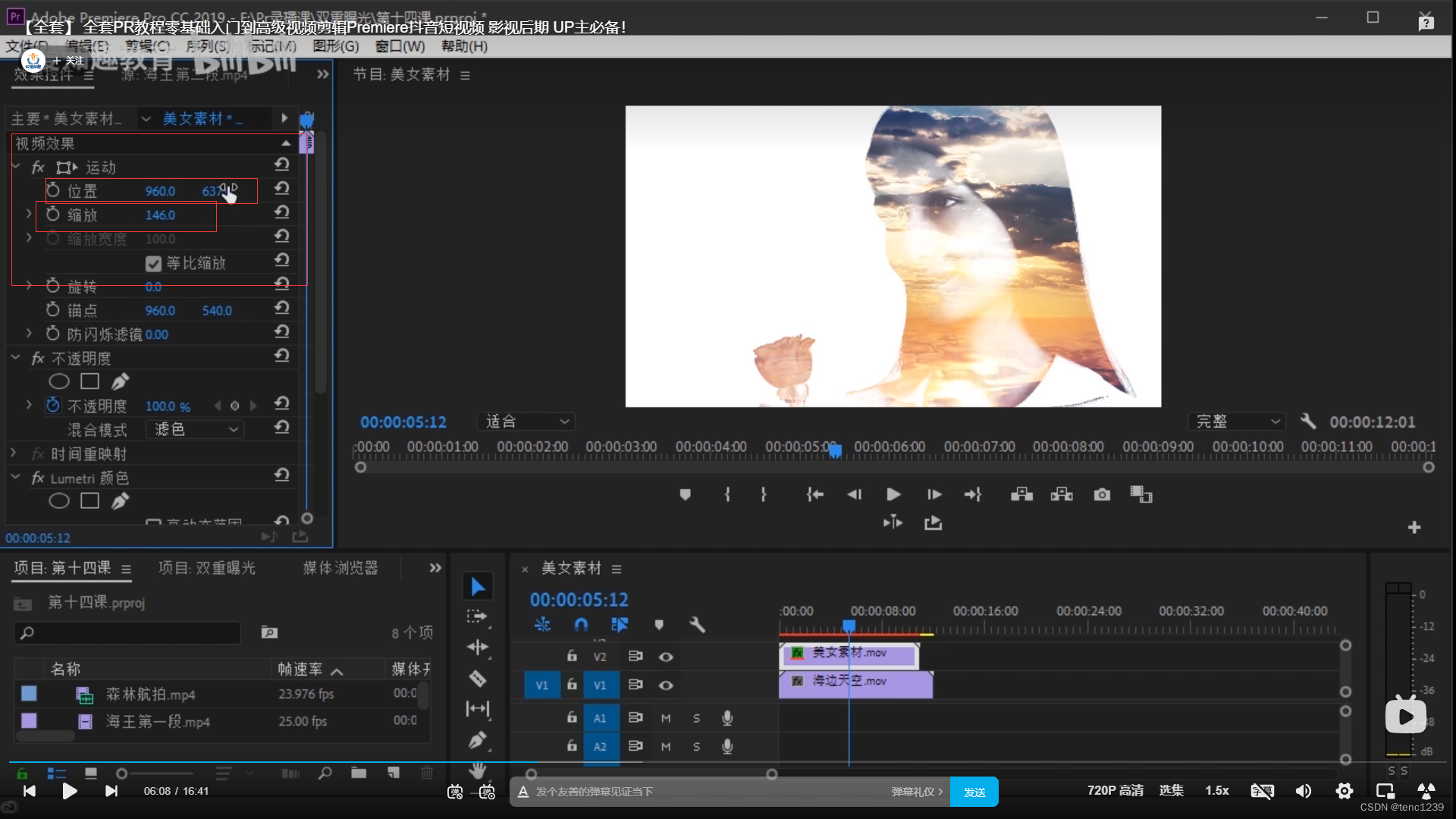Select the Razor tool in timeline toolbar
Image resolution: width=1456 pixels, height=819 pixels.
(x=478, y=679)
